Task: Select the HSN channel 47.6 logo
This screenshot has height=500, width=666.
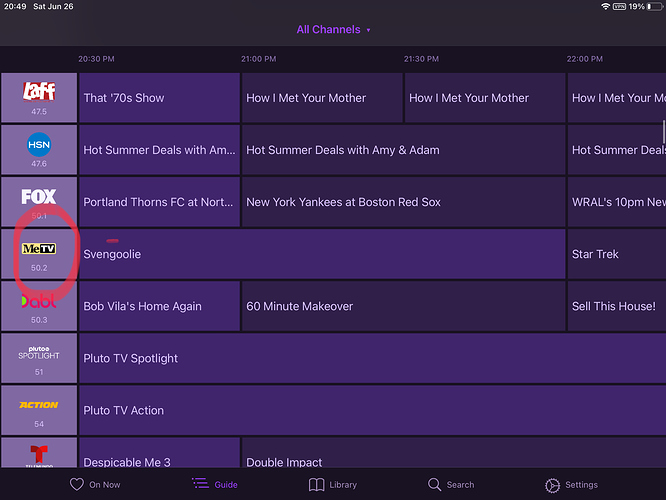Action: pyautogui.click(x=39, y=149)
